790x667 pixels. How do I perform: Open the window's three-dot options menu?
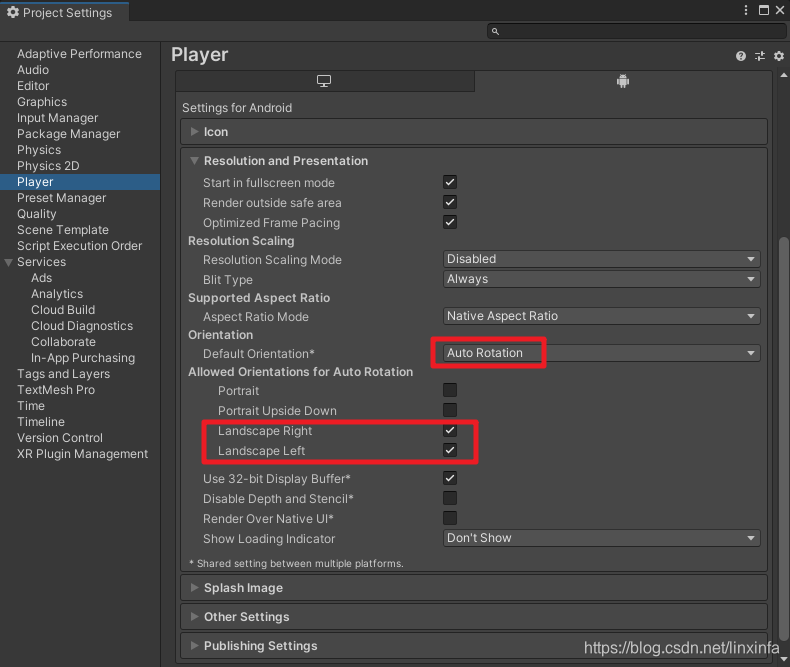click(x=746, y=10)
